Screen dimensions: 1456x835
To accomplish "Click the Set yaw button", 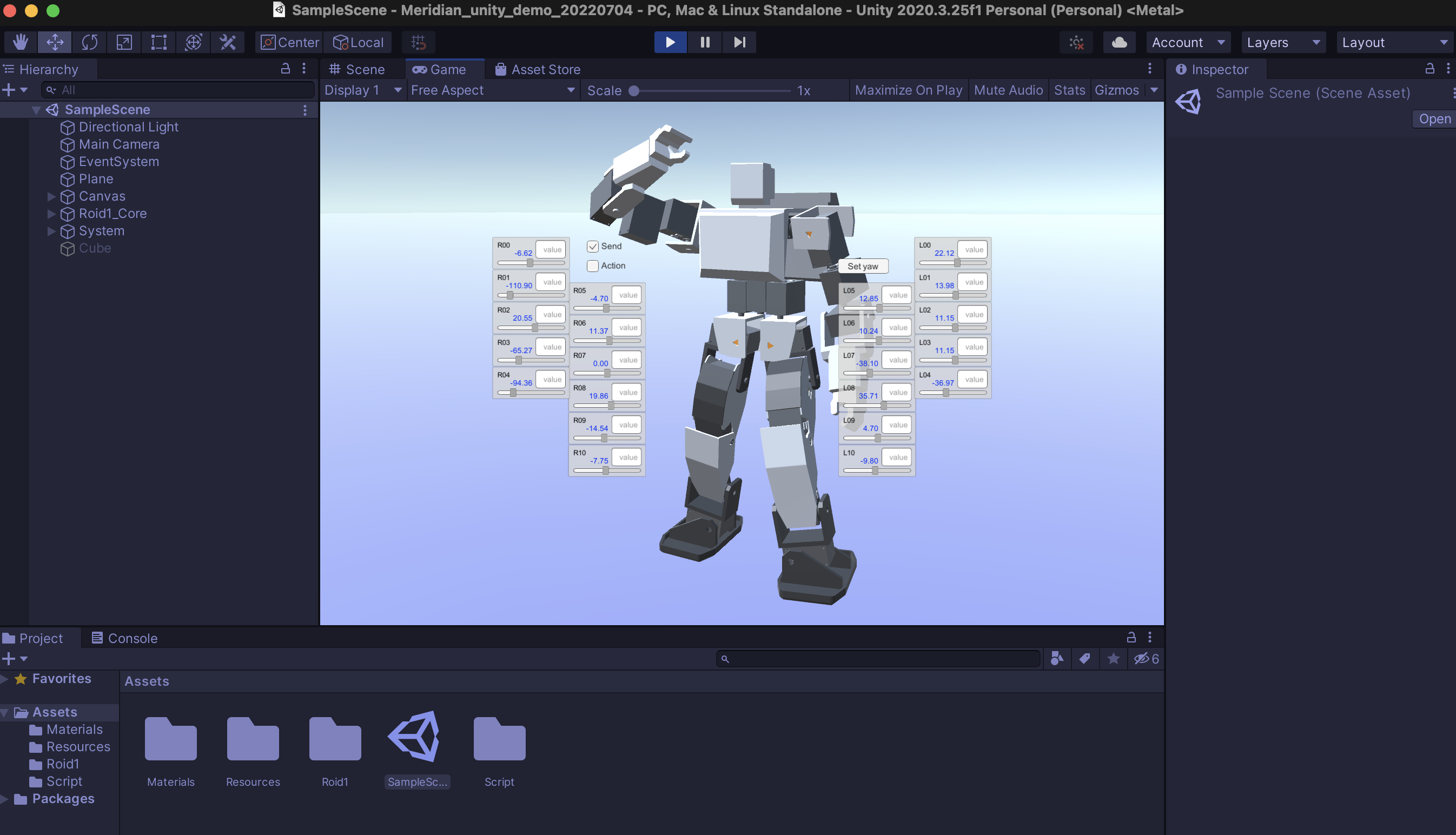I will click(863, 266).
